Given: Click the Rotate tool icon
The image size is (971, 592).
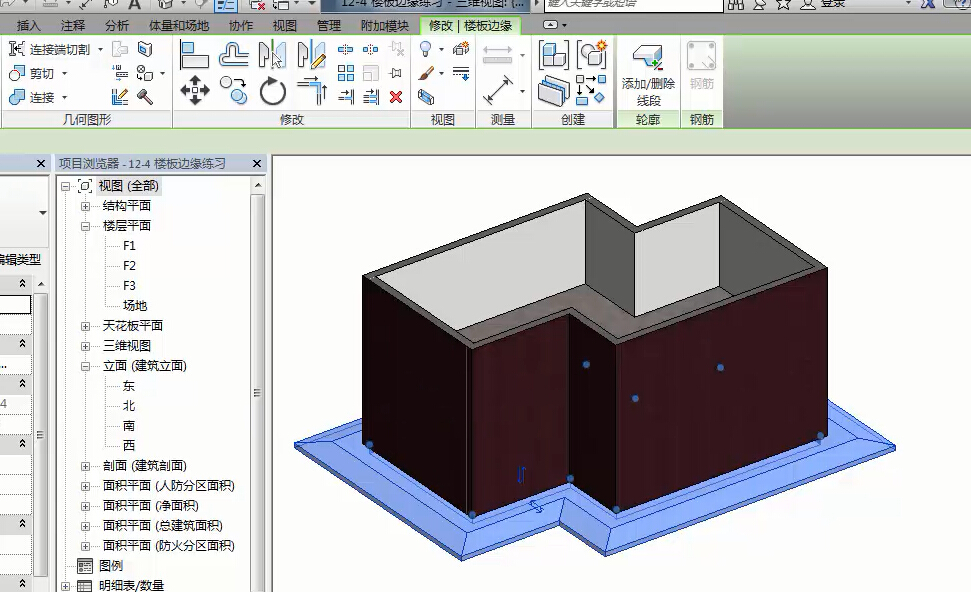Looking at the screenshot, I should click(x=273, y=92).
